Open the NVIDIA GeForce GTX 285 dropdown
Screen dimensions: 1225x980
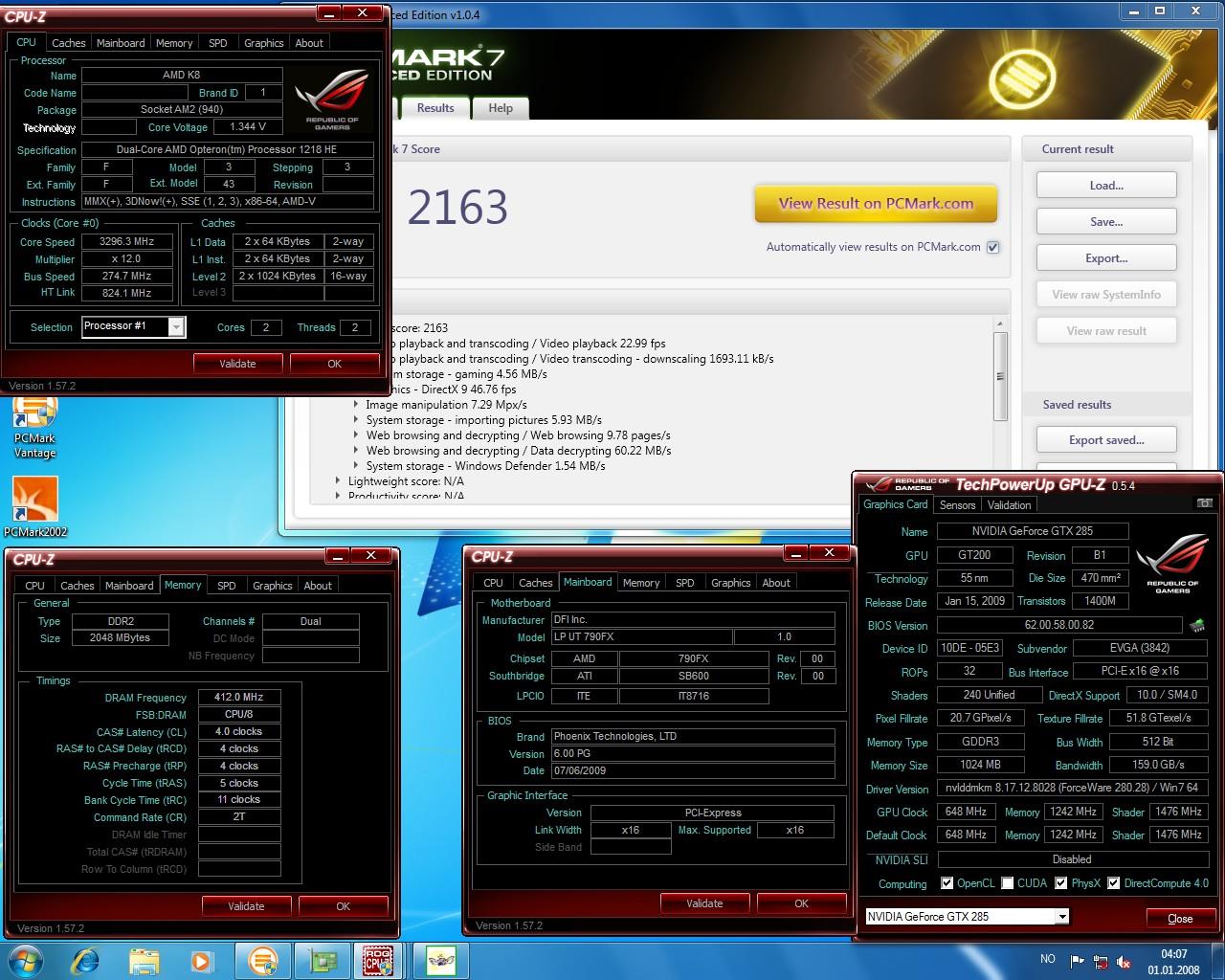1061,917
